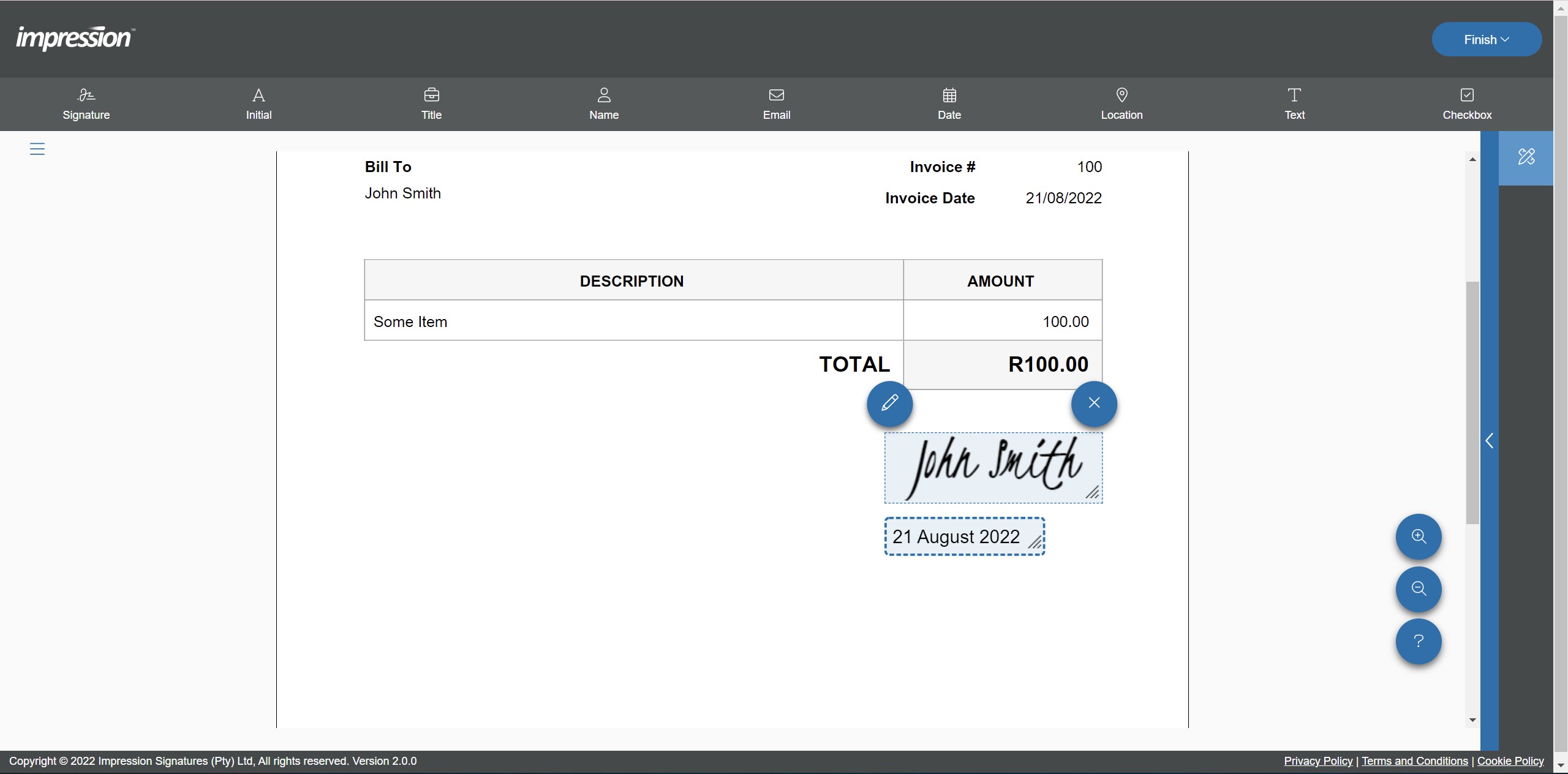1568x774 pixels.
Task: Select the 21 August 2022 date field
Action: pos(956,536)
